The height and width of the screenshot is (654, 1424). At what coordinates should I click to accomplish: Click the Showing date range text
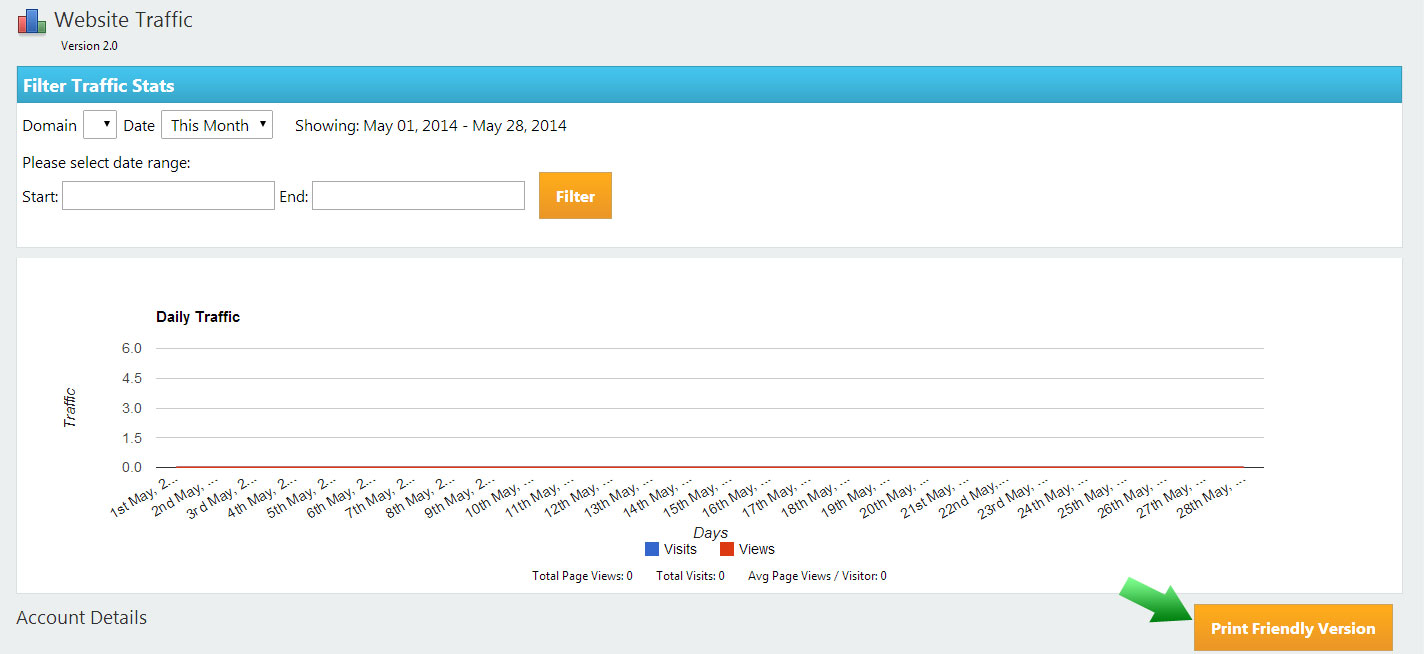coord(431,125)
